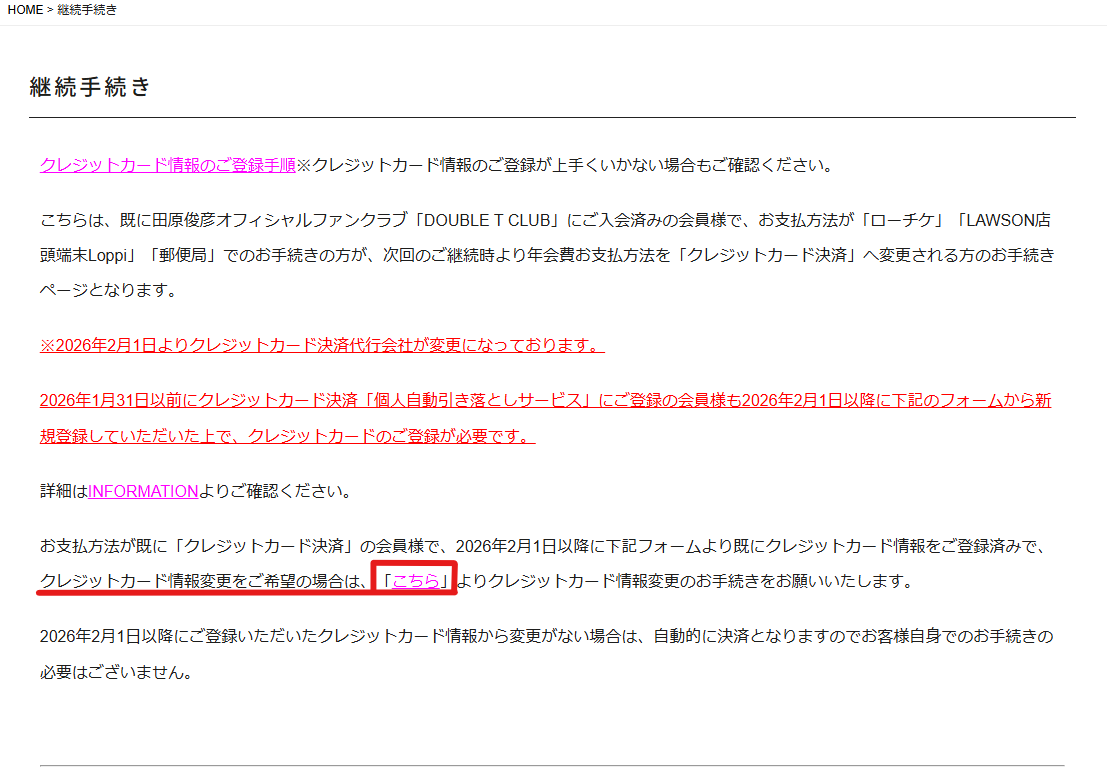Click the 継続手続き breadcrumb item
Viewport: 1107px width, 784px height.
tap(87, 10)
